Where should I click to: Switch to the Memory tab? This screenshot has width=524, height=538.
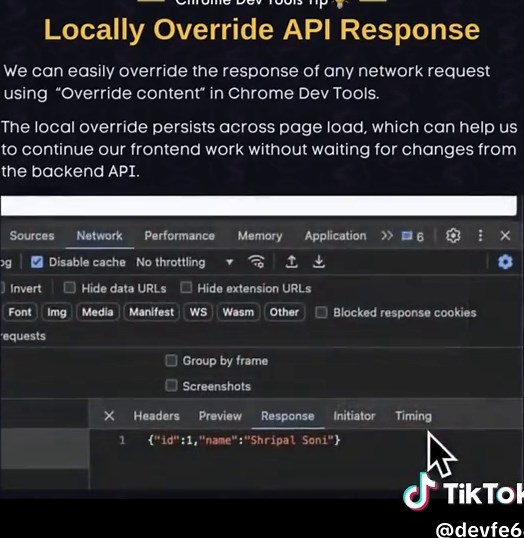click(x=260, y=236)
